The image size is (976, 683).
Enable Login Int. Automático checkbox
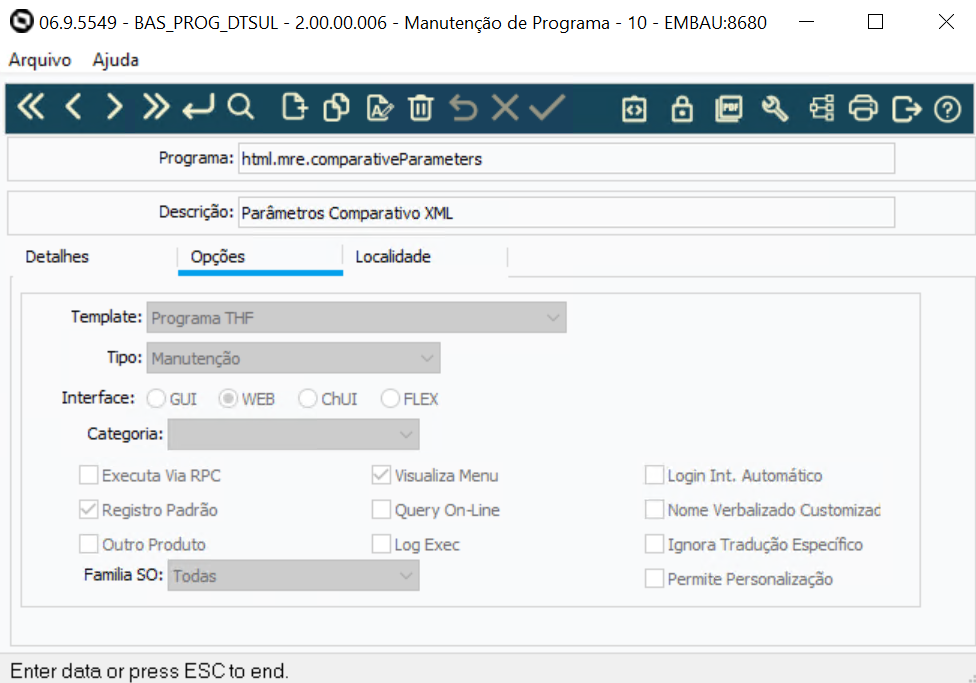point(654,475)
